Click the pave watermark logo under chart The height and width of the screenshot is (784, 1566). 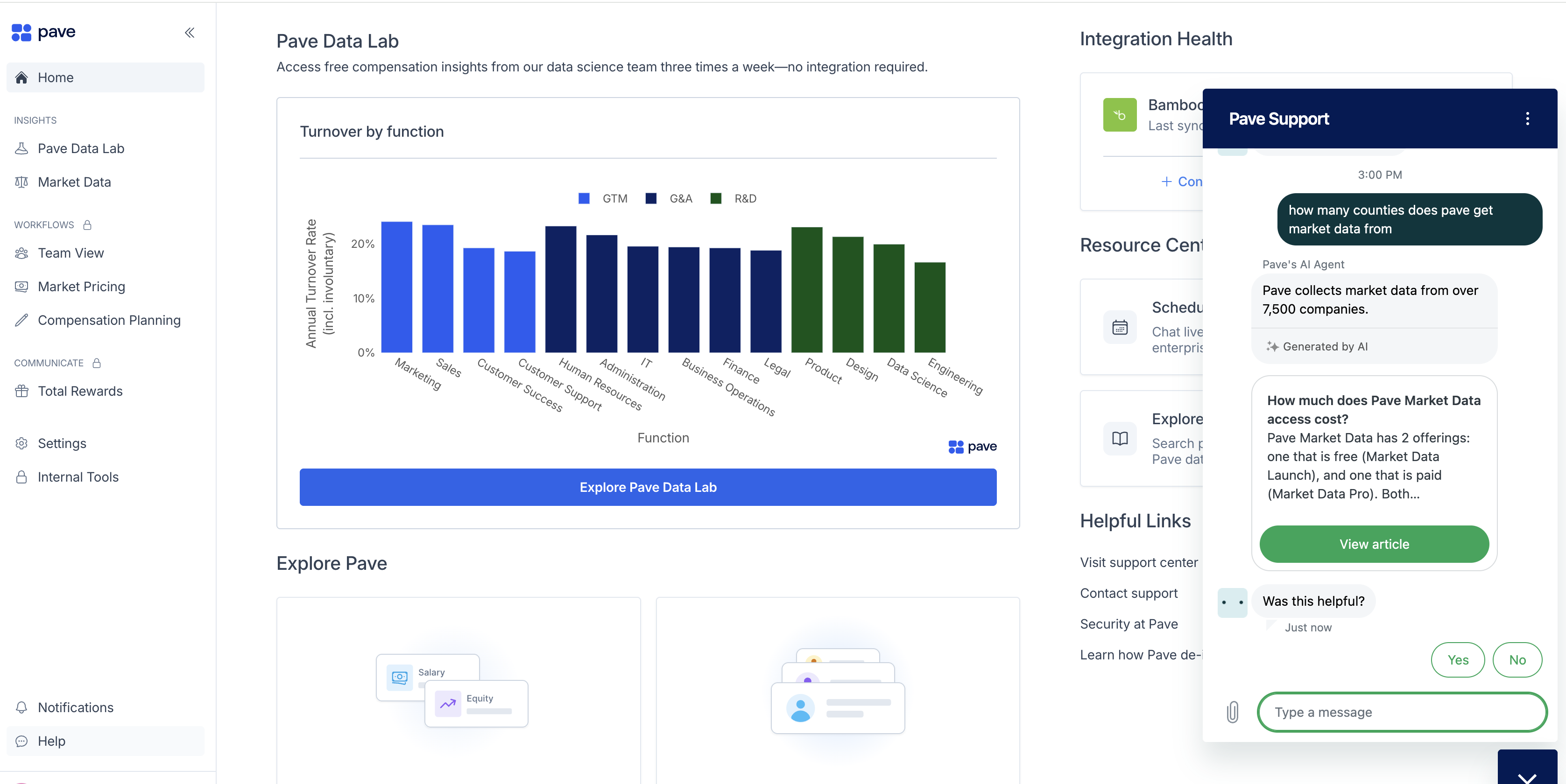[x=972, y=447]
